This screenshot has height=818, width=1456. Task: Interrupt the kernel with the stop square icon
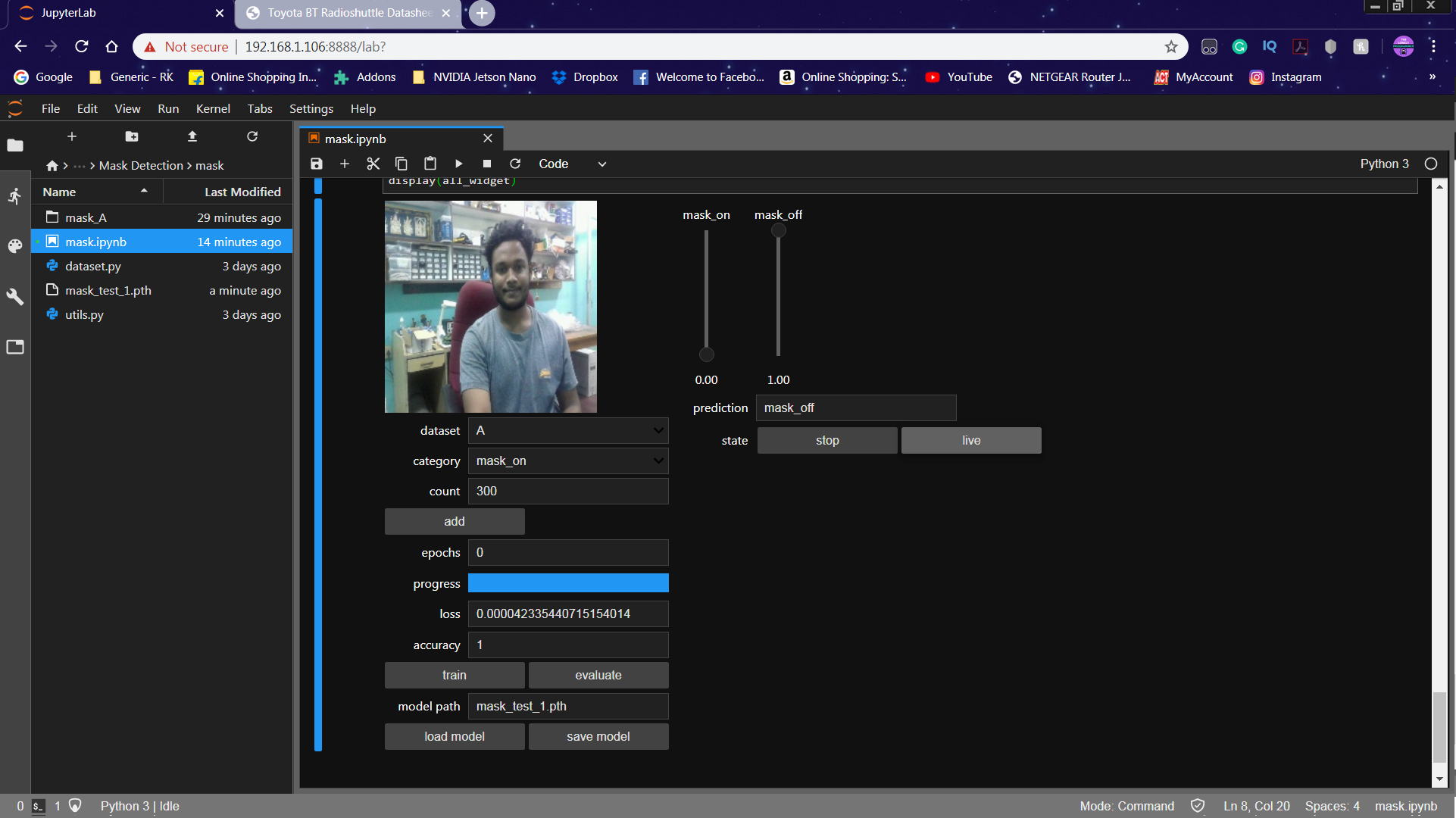pos(487,164)
